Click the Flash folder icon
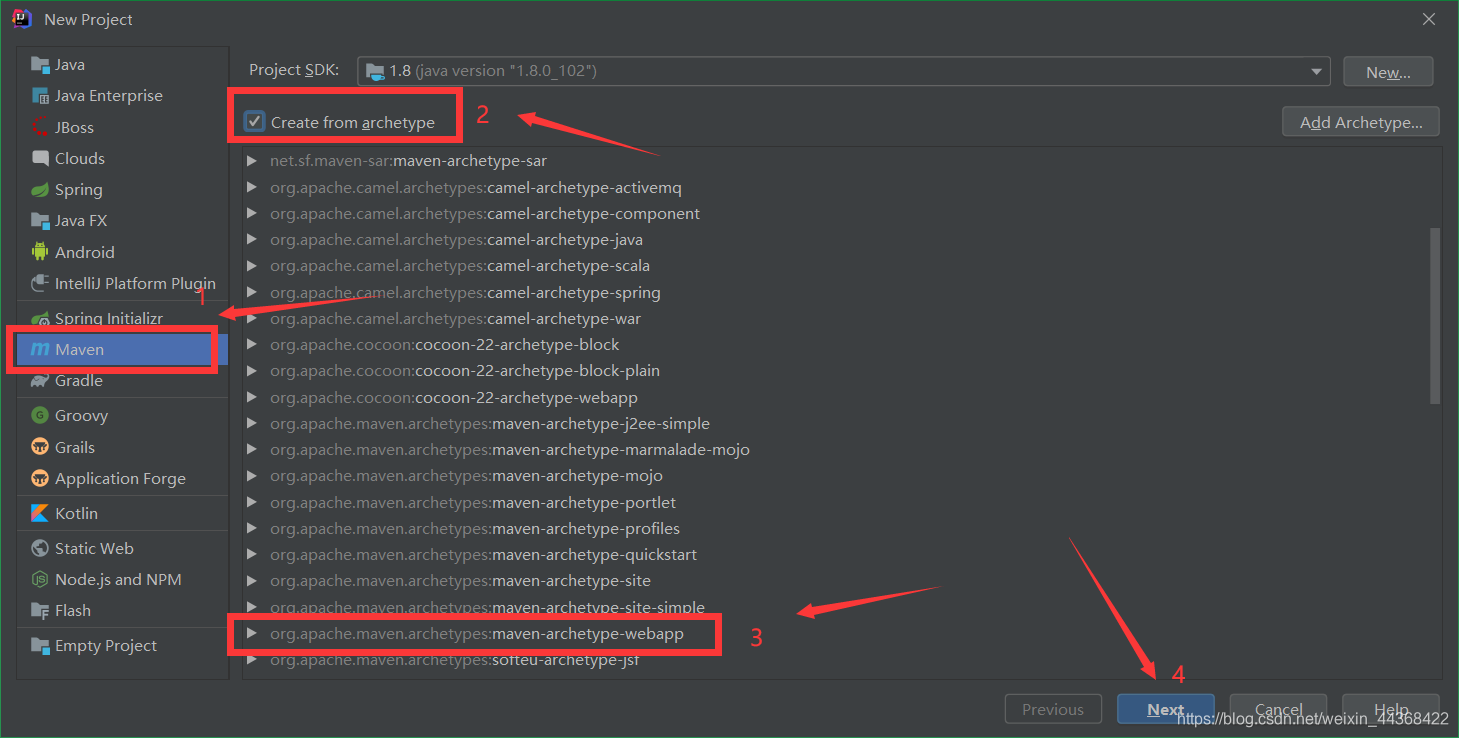The height and width of the screenshot is (738, 1459). tap(40, 610)
